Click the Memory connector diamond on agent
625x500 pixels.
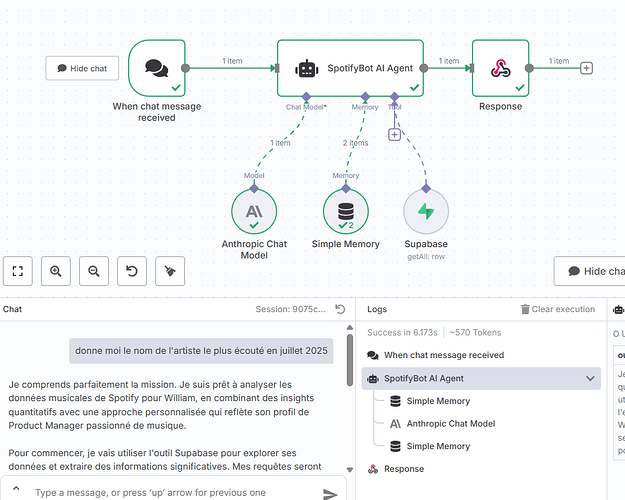point(365,96)
